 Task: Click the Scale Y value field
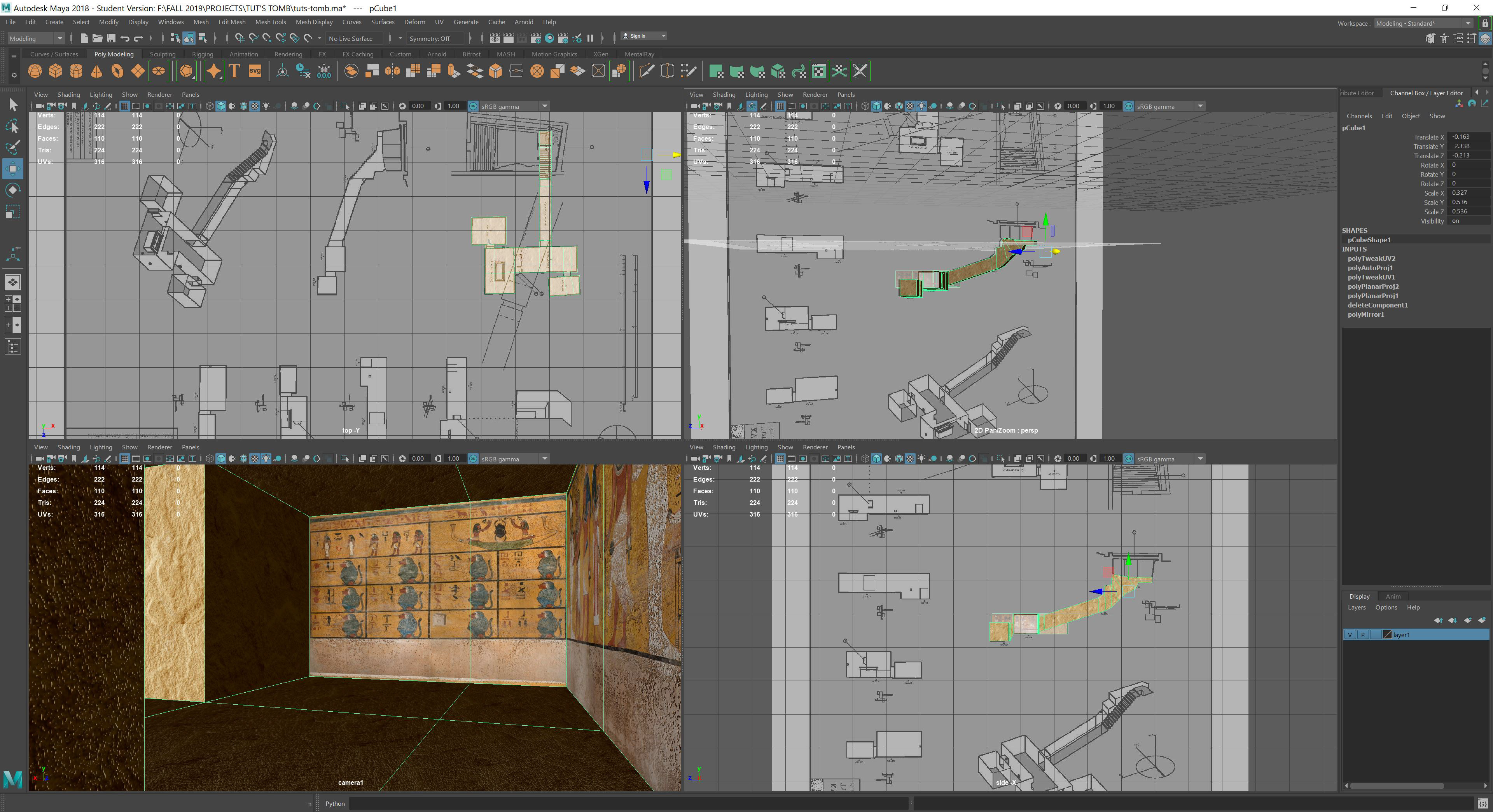(x=1468, y=202)
